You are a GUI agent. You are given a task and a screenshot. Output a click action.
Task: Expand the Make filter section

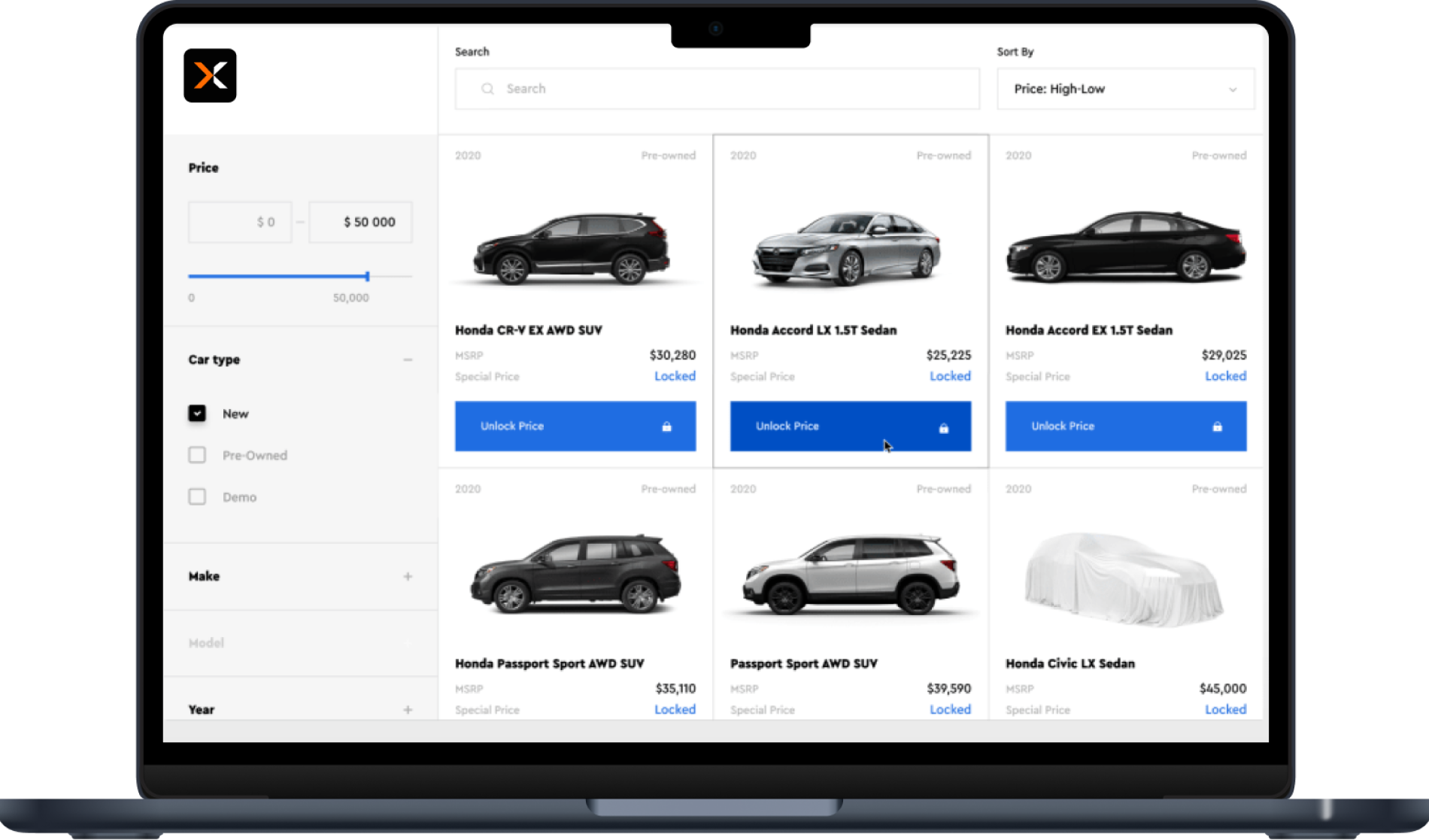click(x=408, y=576)
